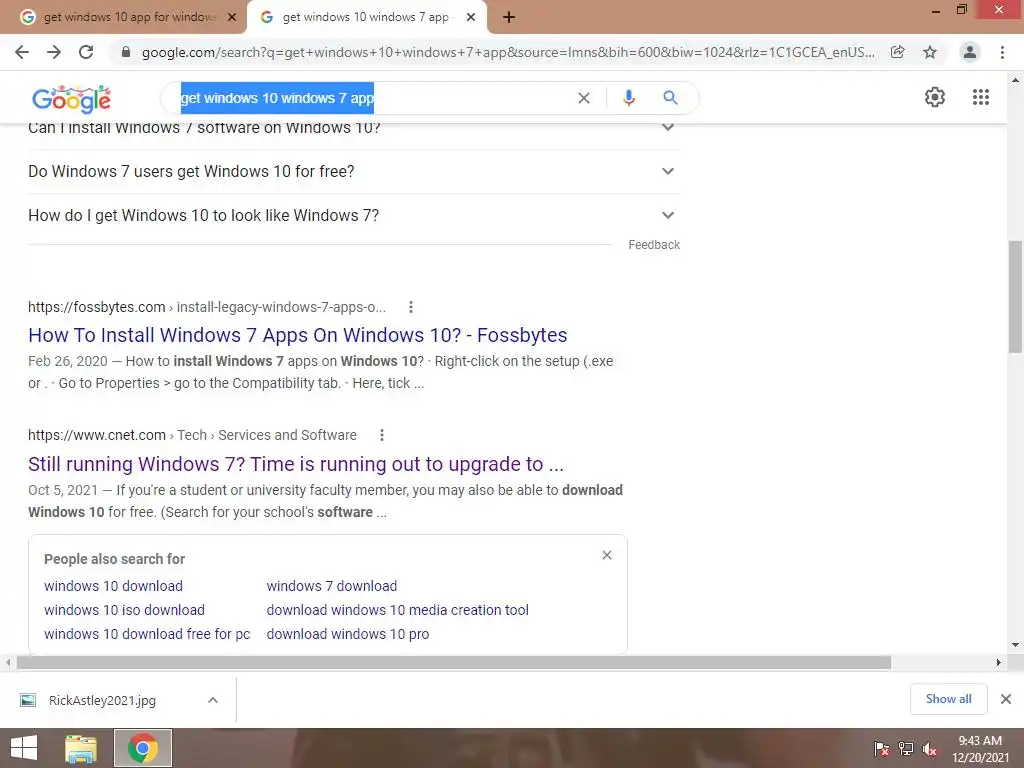Click the Chrome taskbar icon
Viewport: 1024px width, 768px height.
143,748
